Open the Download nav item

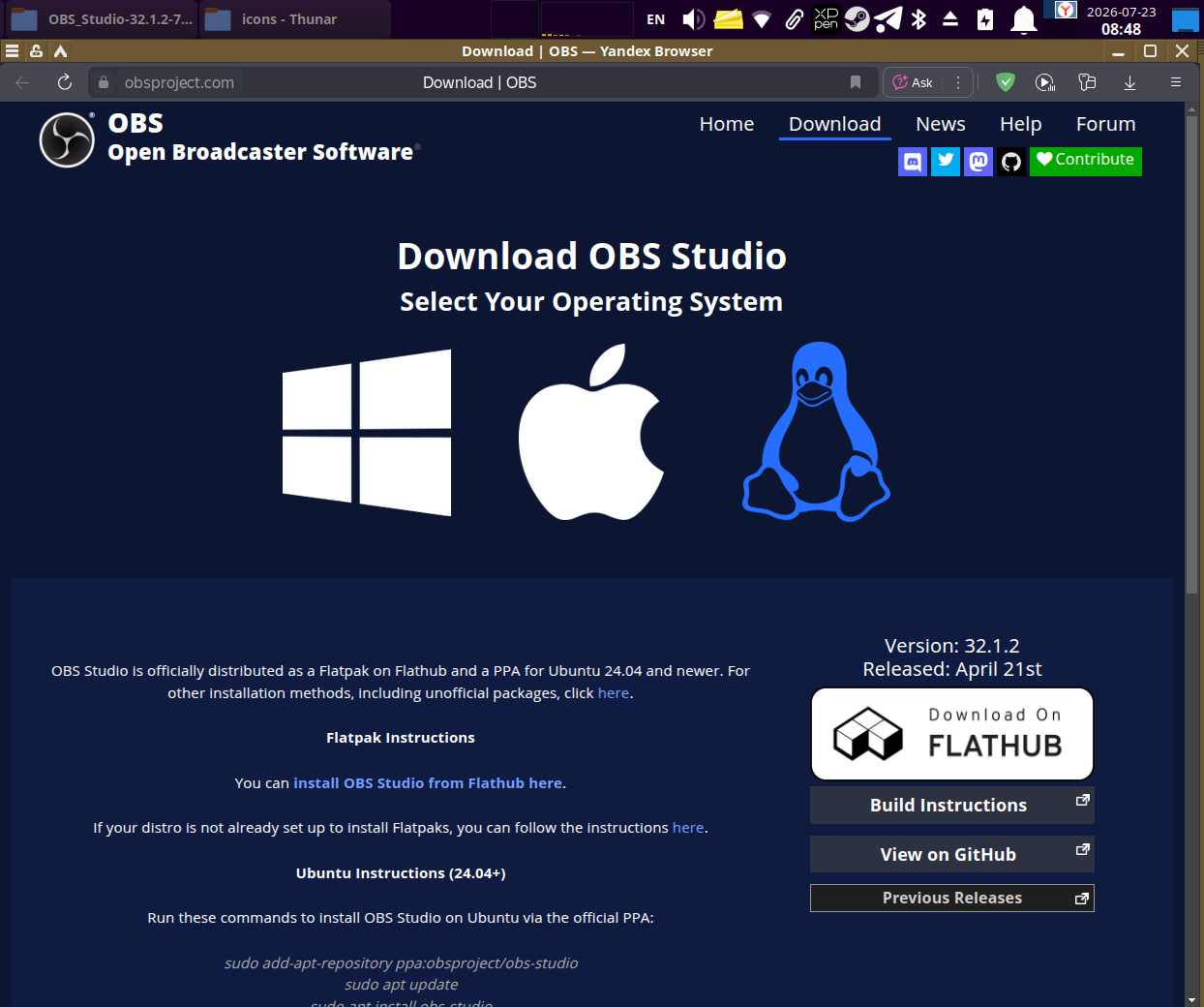click(835, 124)
